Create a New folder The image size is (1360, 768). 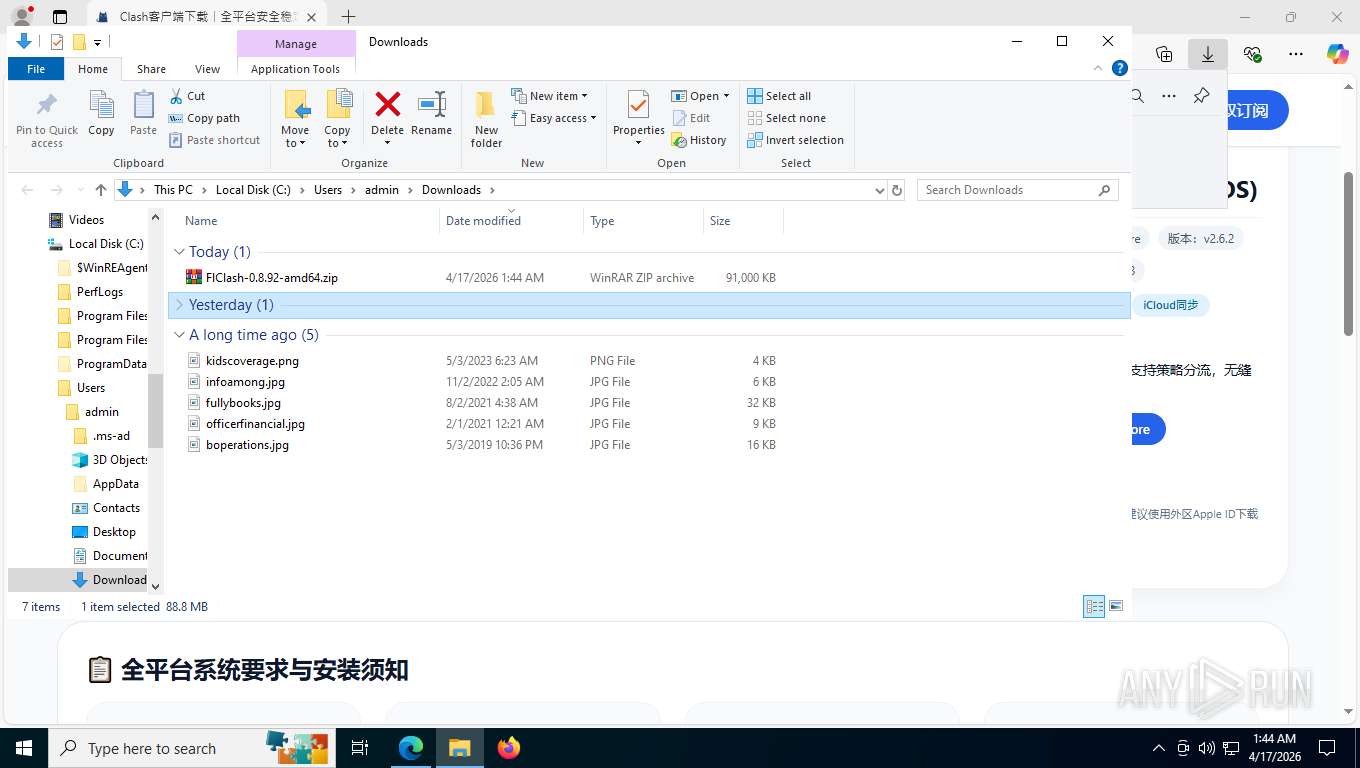pyautogui.click(x=486, y=119)
